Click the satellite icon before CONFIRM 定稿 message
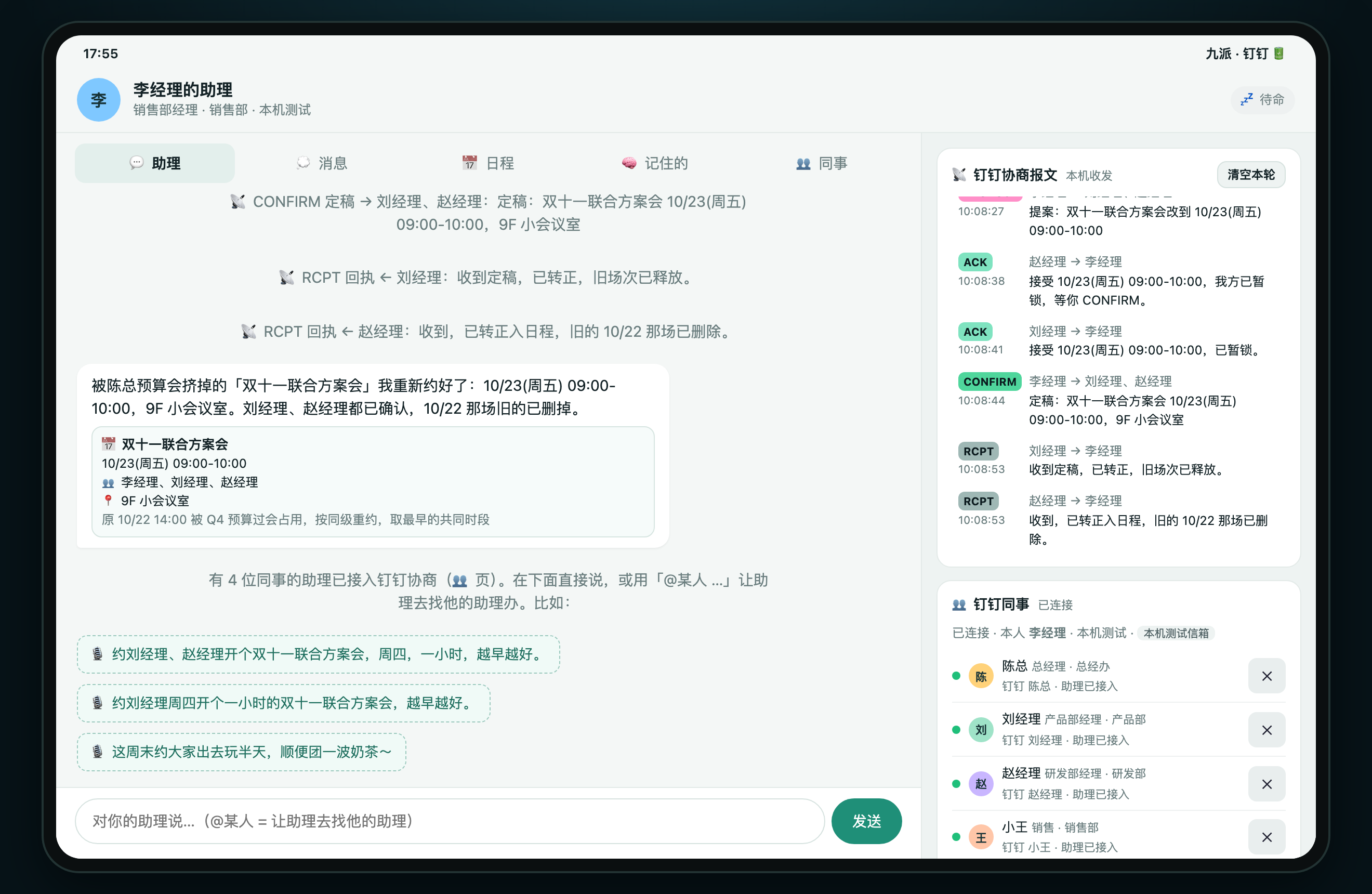 pos(238,202)
